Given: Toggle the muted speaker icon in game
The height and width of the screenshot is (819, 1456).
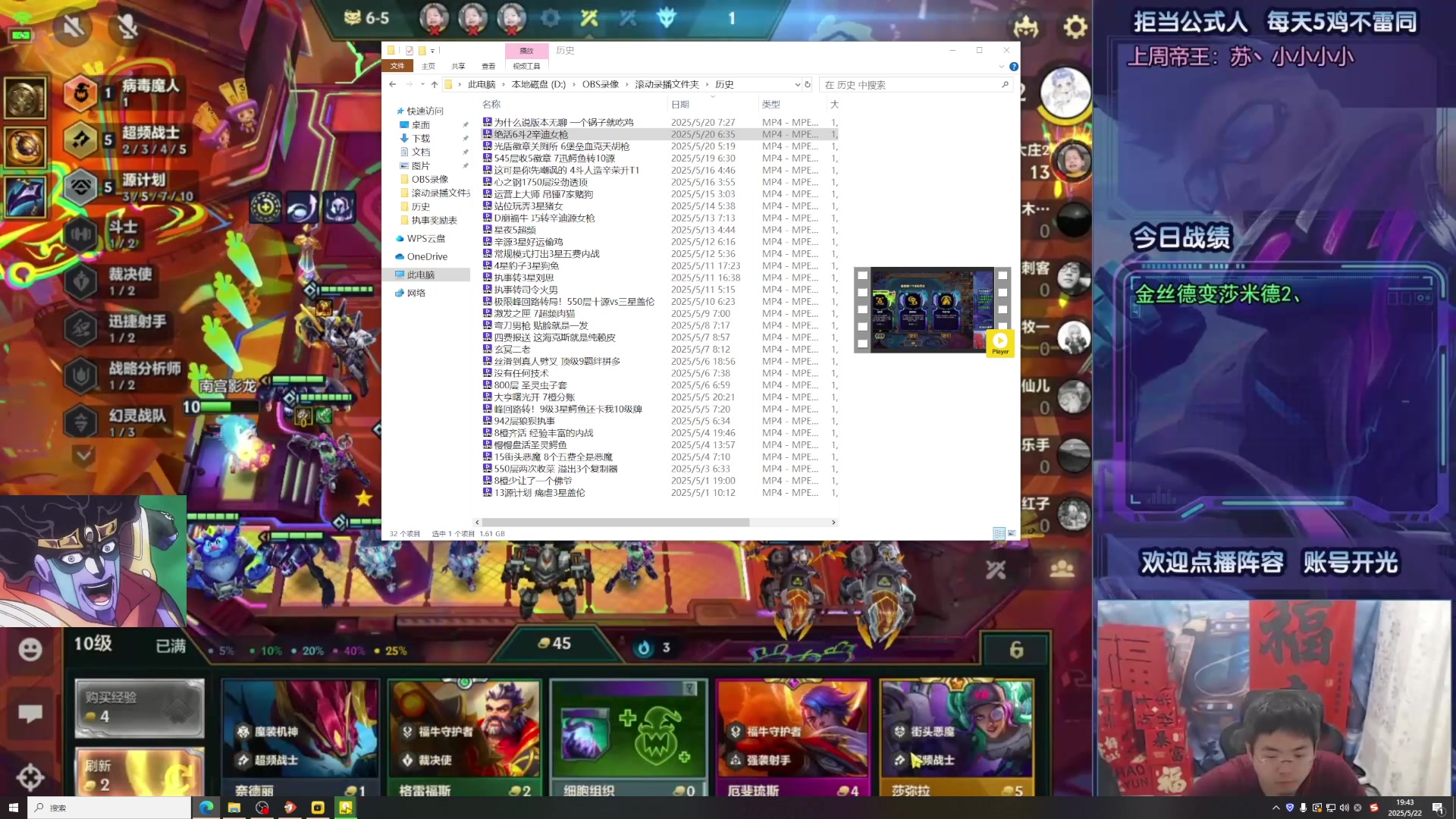Looking at the screenshot, I should 74,27.
